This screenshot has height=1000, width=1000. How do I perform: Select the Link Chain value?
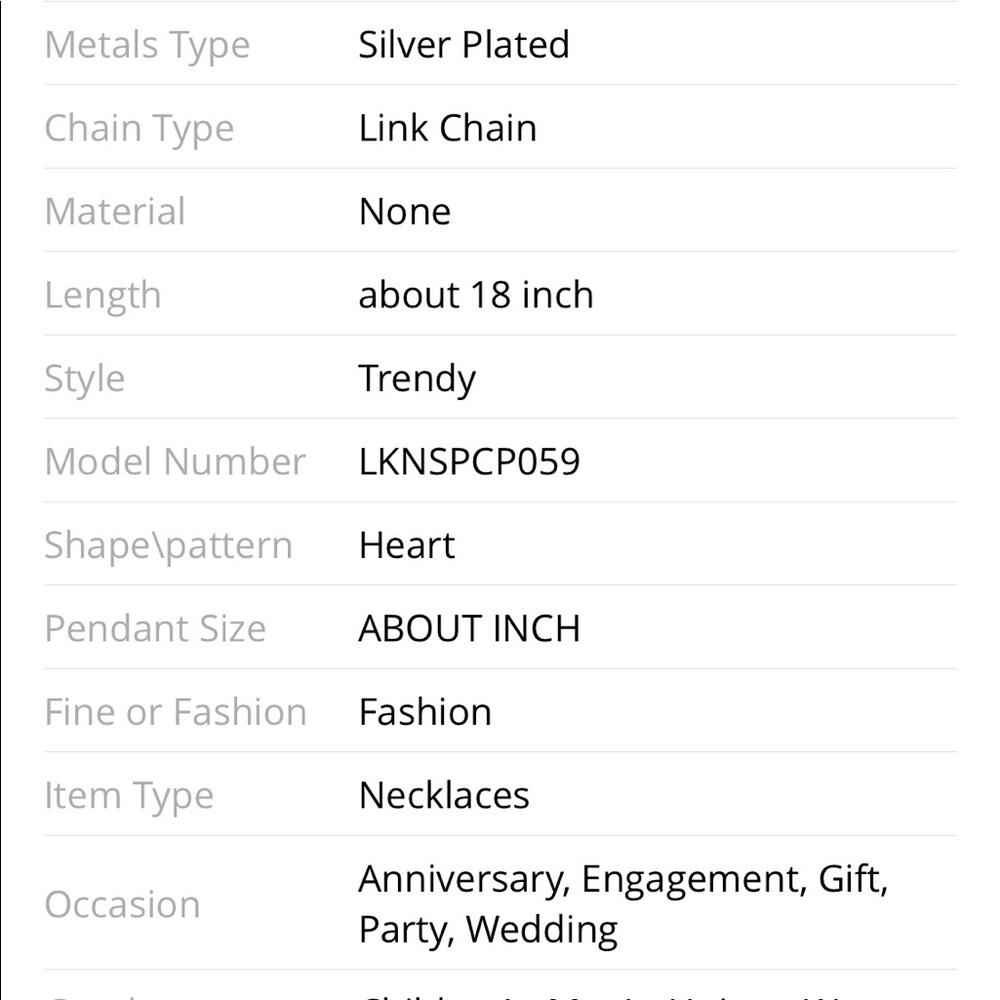448,128
